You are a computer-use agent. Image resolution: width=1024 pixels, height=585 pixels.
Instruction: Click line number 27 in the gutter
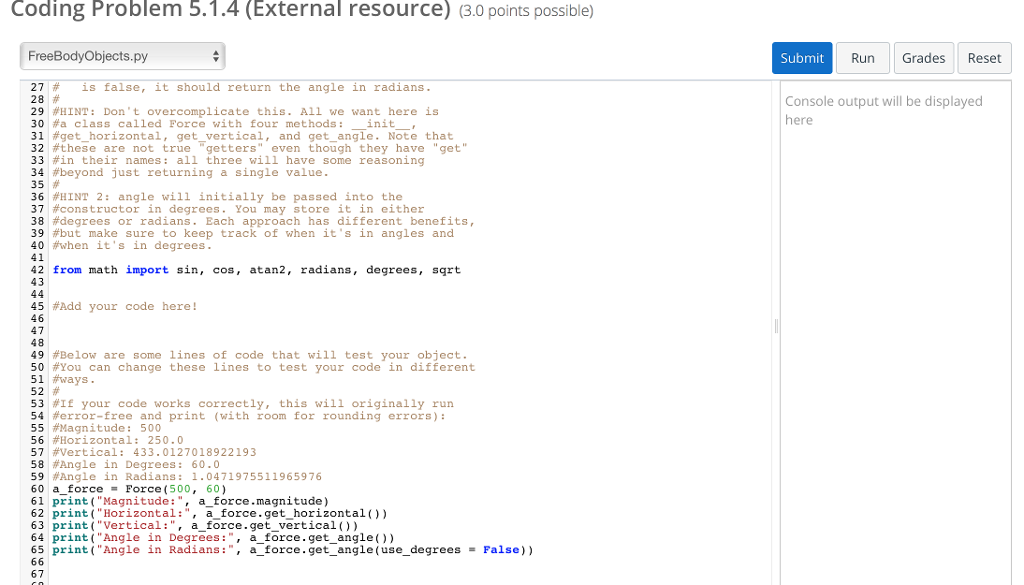coord(37,87)
